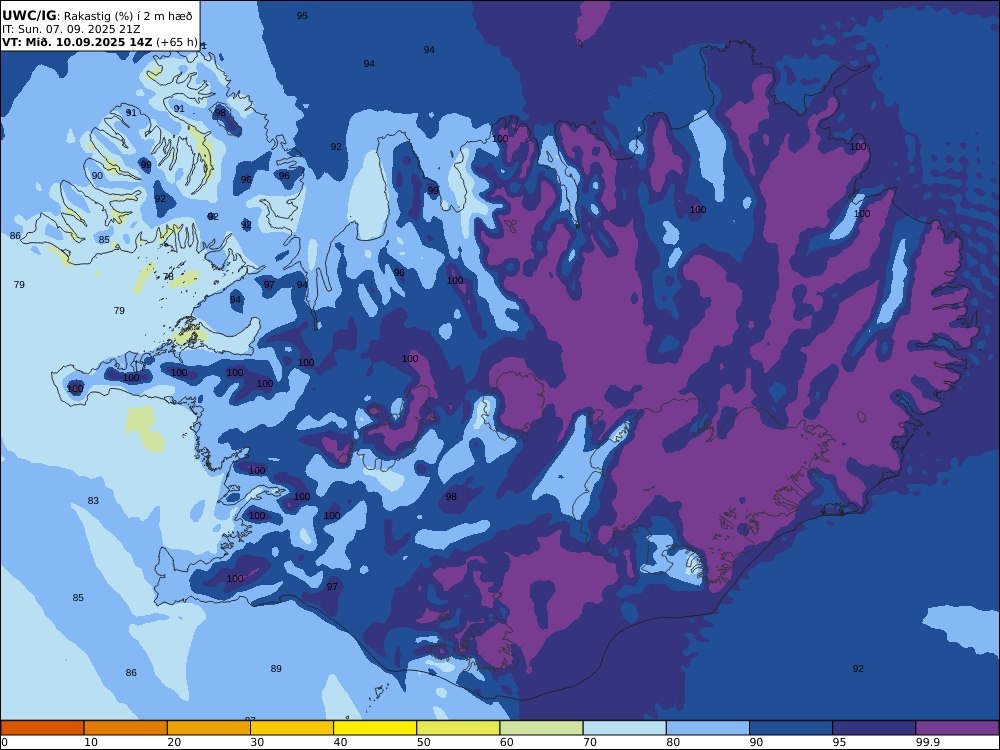This screenshot has width=1000, height=750.
Task: Select the 30–40 golden legend swatch
Action: point(292,728)
